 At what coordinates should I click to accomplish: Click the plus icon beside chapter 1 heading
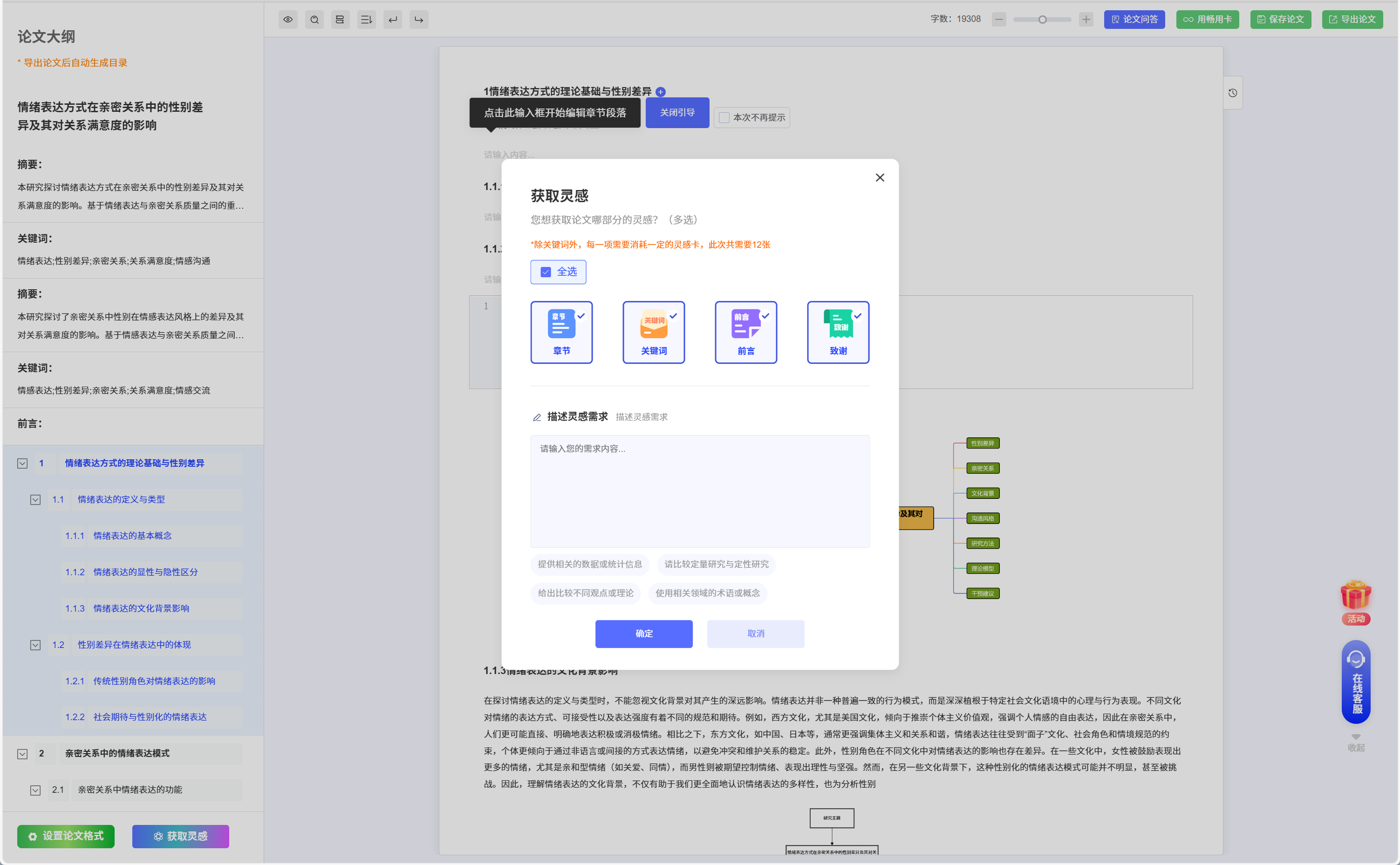(660, 92)
